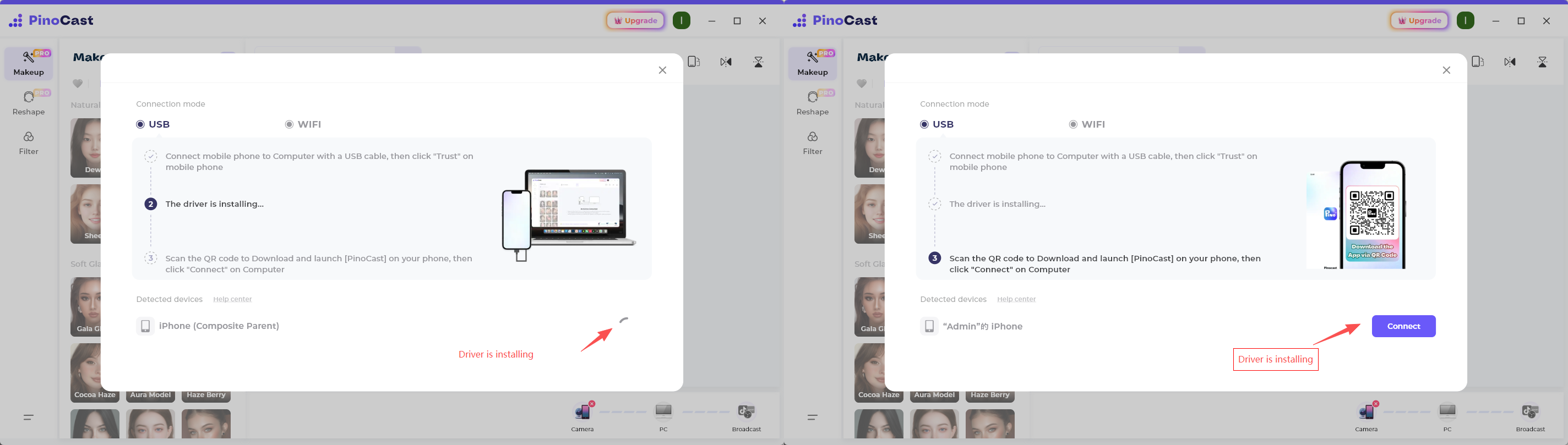Image resolution: width=1568 pixels, height=445 pixels.
Task: Click "Scan the QR code" step in left window
Action: click(x=319, y=264)
